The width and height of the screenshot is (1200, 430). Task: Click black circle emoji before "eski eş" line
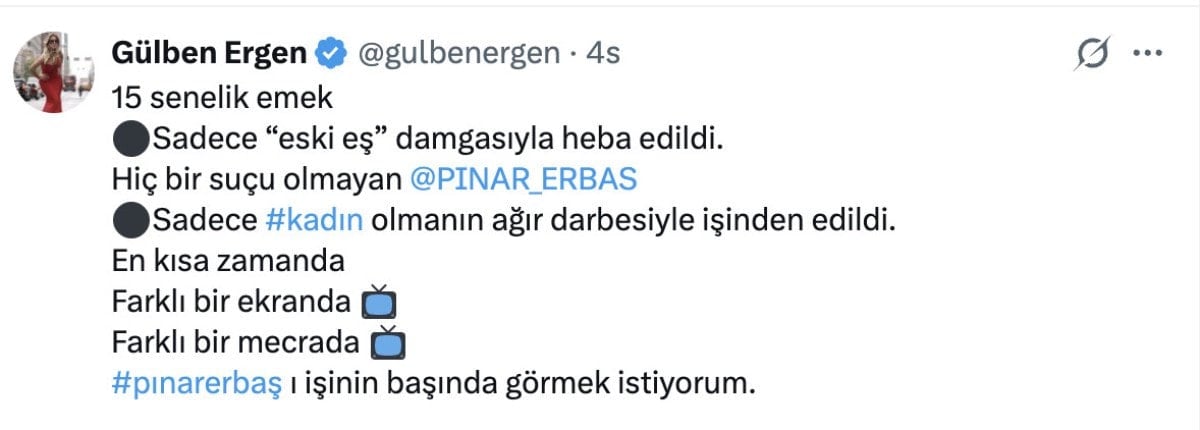129,137
